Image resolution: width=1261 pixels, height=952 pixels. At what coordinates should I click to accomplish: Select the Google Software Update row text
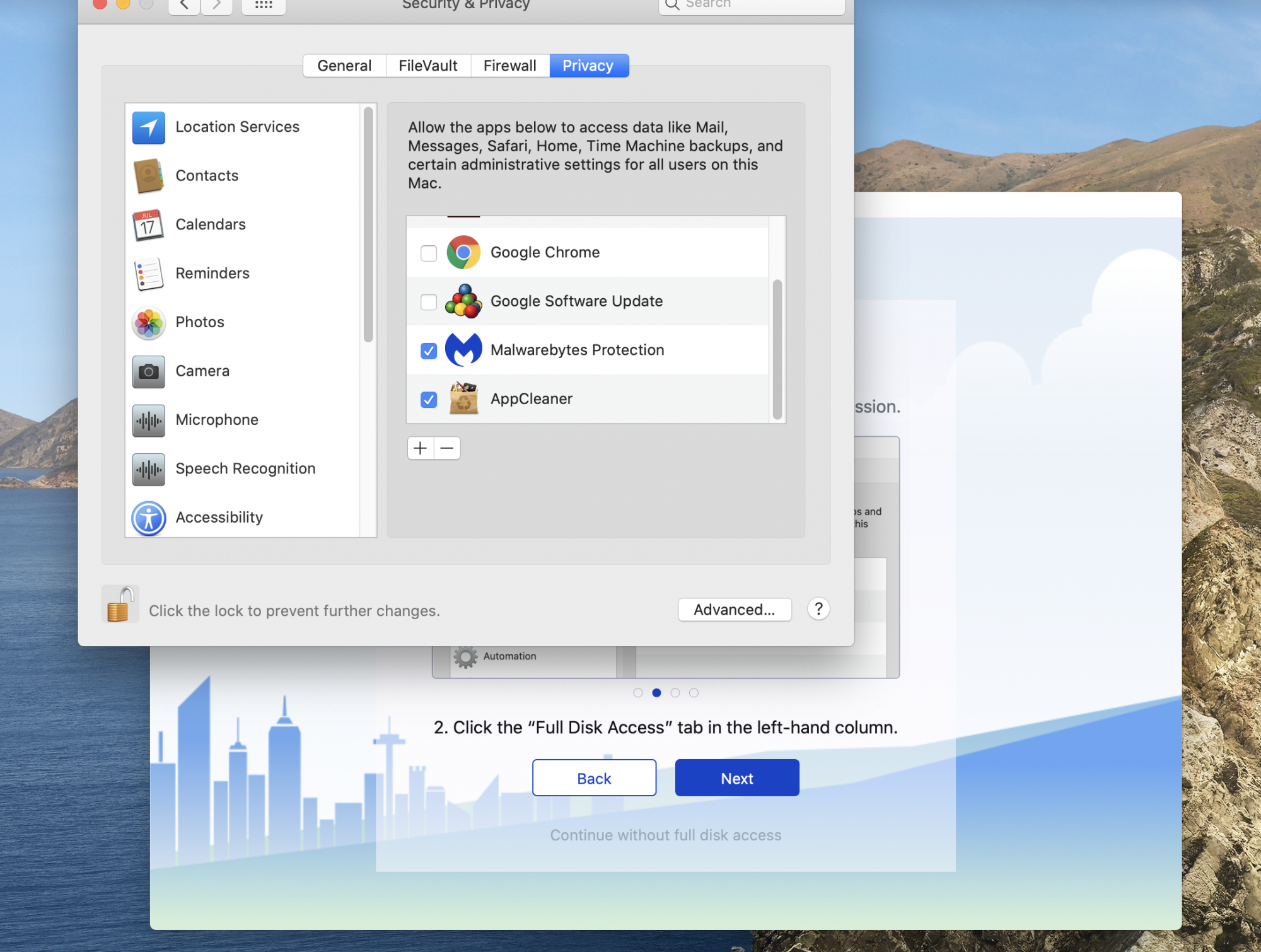click(577, 301)
